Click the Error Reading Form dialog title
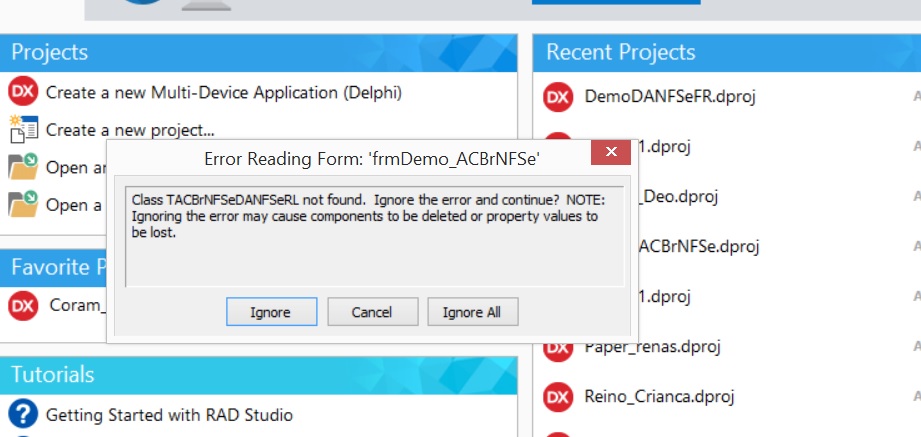This screenshot has width=921, height=437. [372, 159]
